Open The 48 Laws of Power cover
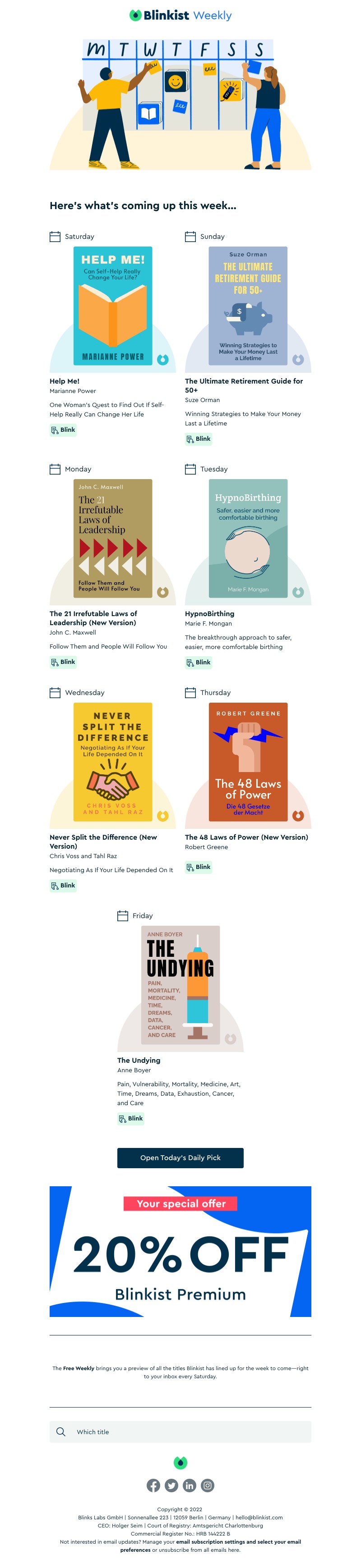This screenshot has width=361, height=1568. [248, 762]
